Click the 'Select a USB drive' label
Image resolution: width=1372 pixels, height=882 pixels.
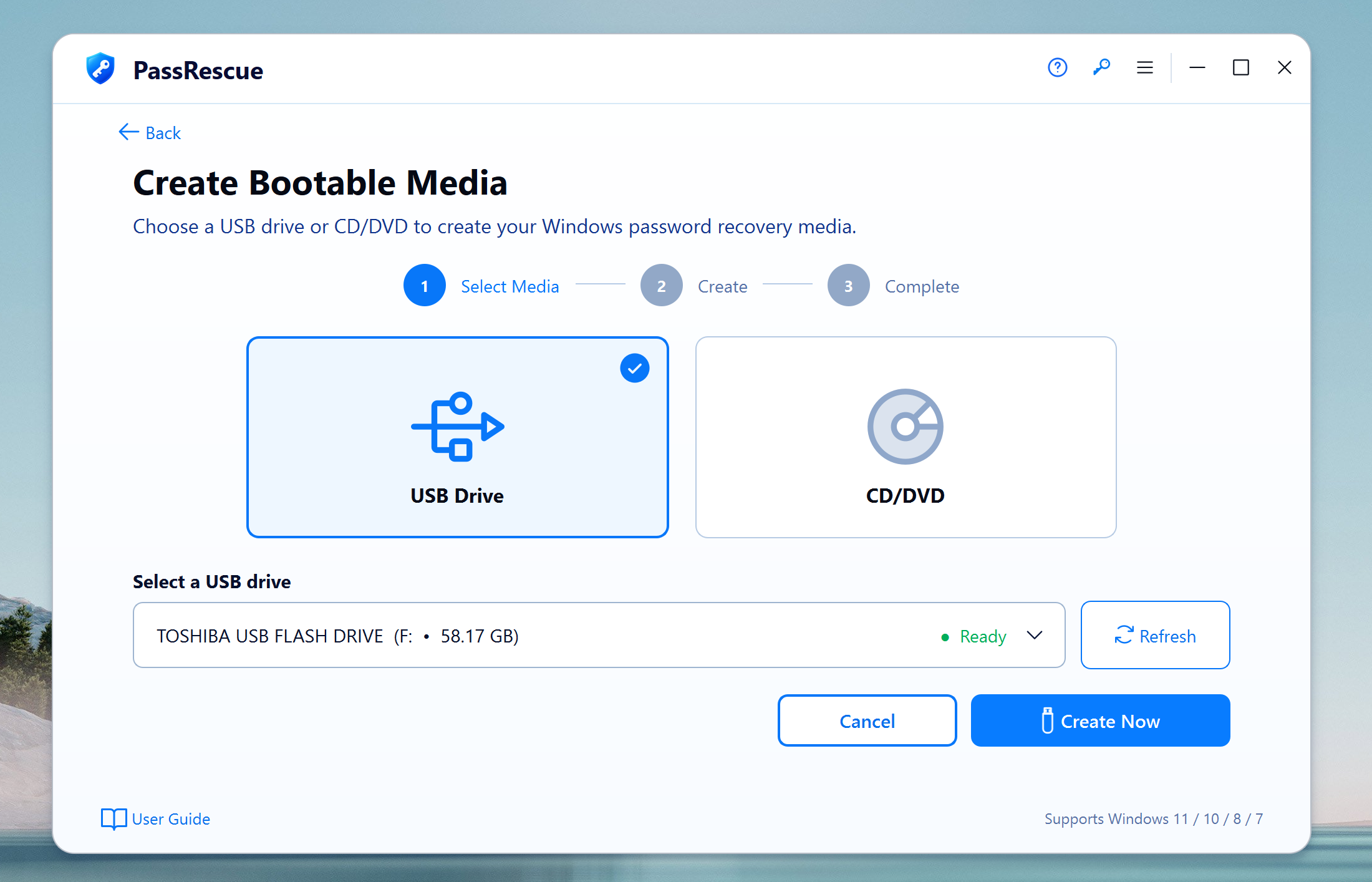[212, 581]
